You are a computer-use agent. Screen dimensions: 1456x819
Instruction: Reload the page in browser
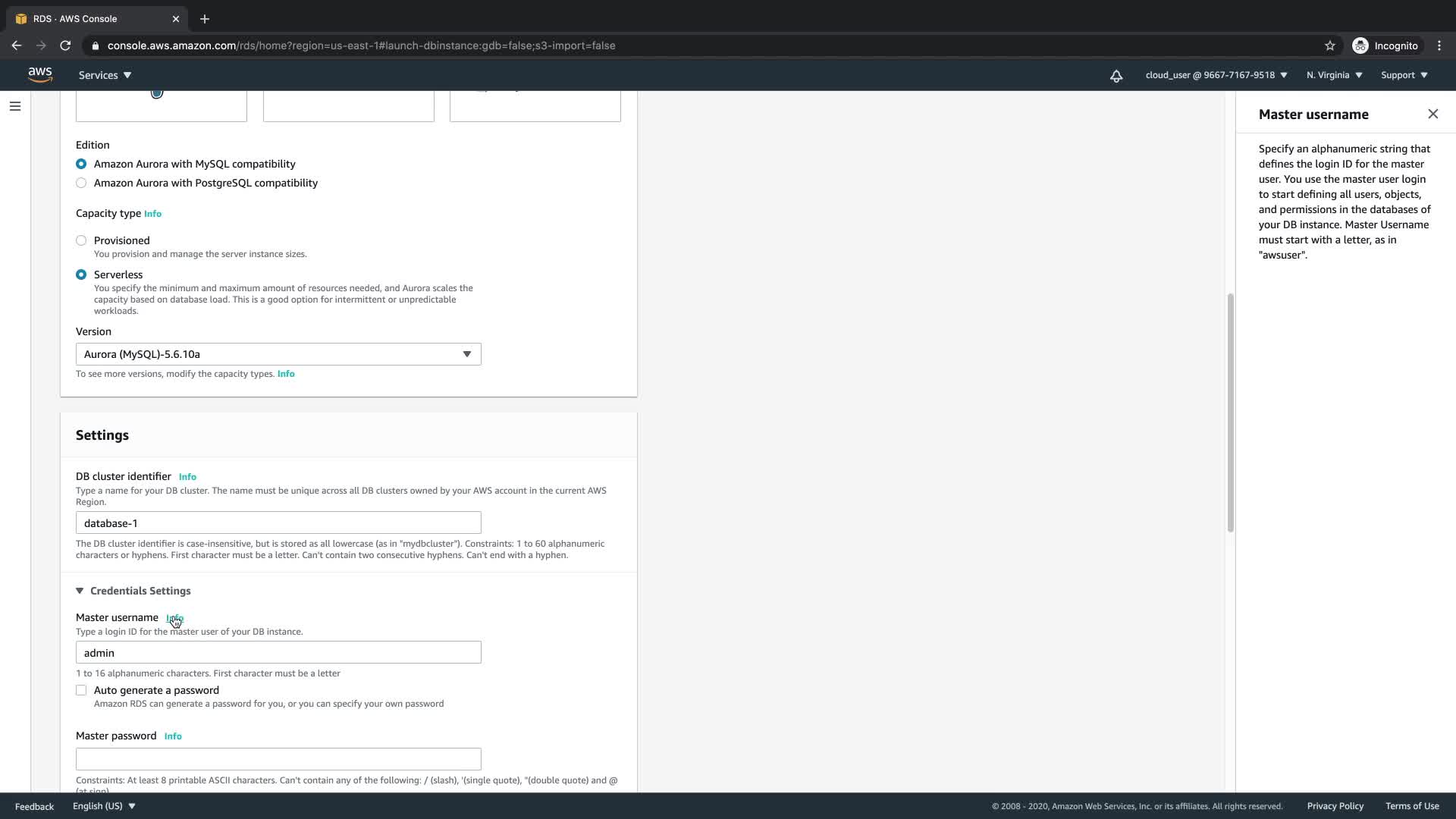click(65, 45)
